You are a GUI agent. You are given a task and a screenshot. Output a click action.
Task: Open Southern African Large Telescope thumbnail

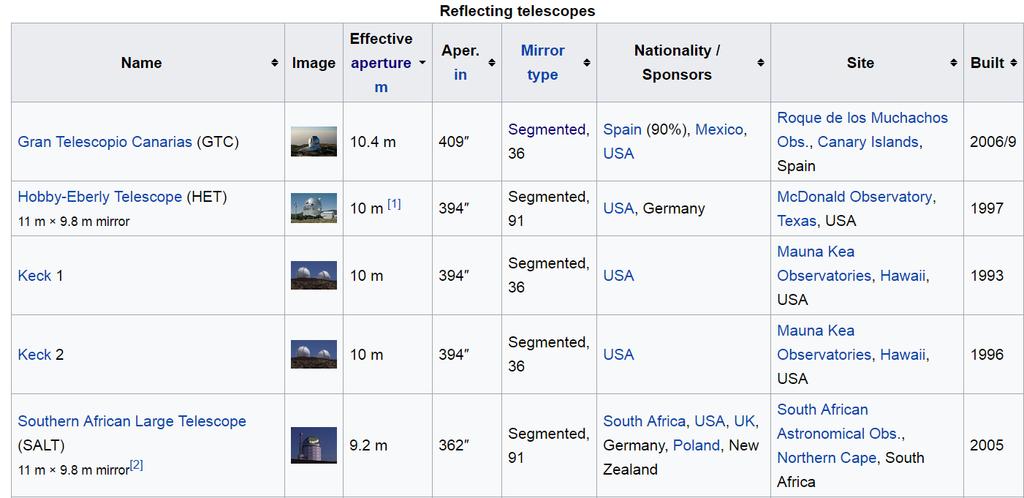313,445
